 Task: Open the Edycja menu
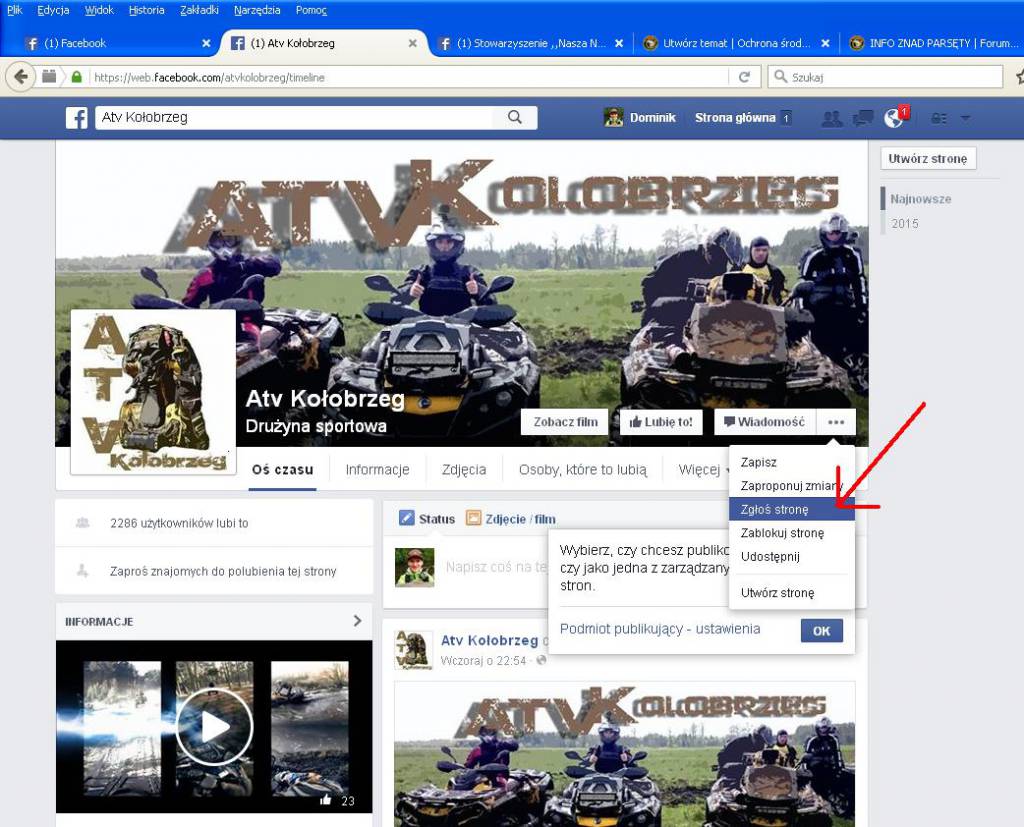(53, 10)
